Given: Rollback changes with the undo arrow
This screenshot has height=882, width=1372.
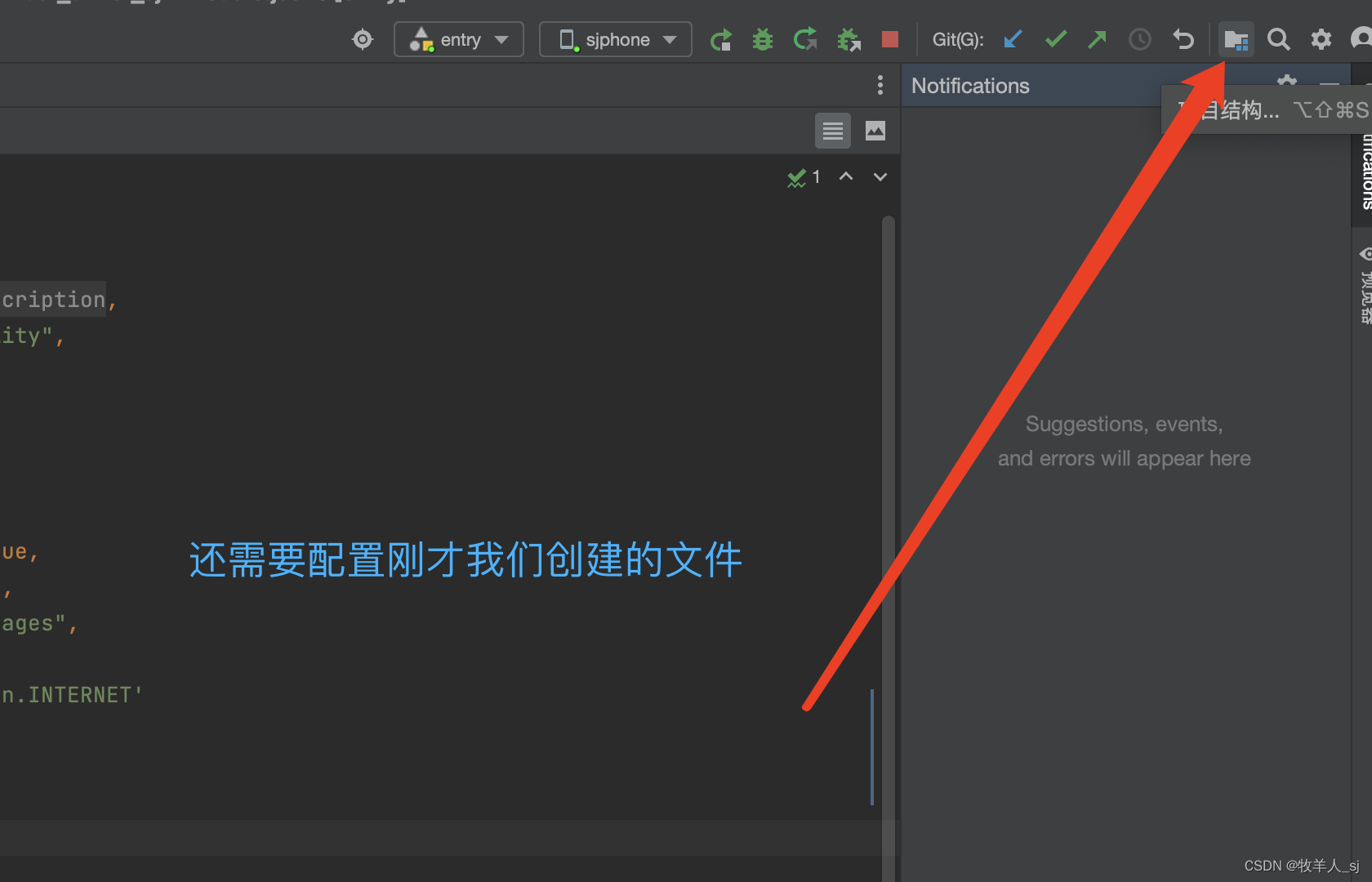Looking at the screenshot, I should (1183, 39).
